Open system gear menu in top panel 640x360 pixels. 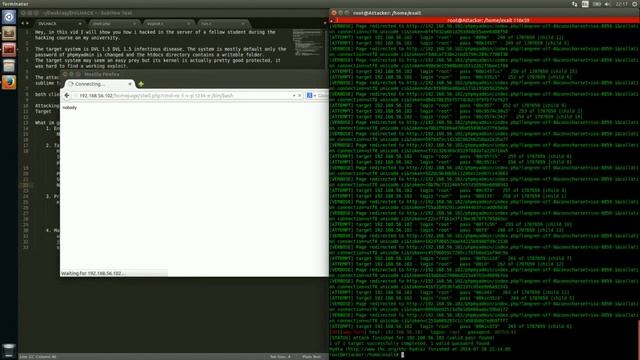coord(635,4)
